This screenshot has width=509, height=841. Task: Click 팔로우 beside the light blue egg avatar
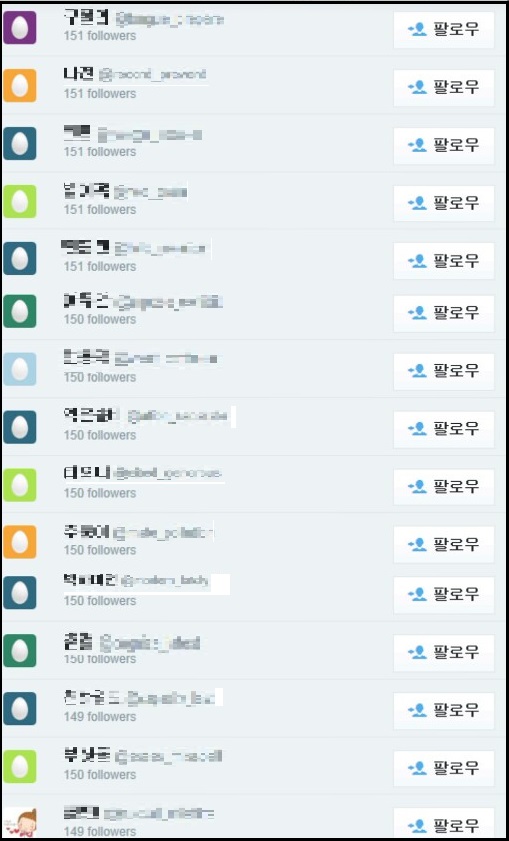(x=444, y=371)
